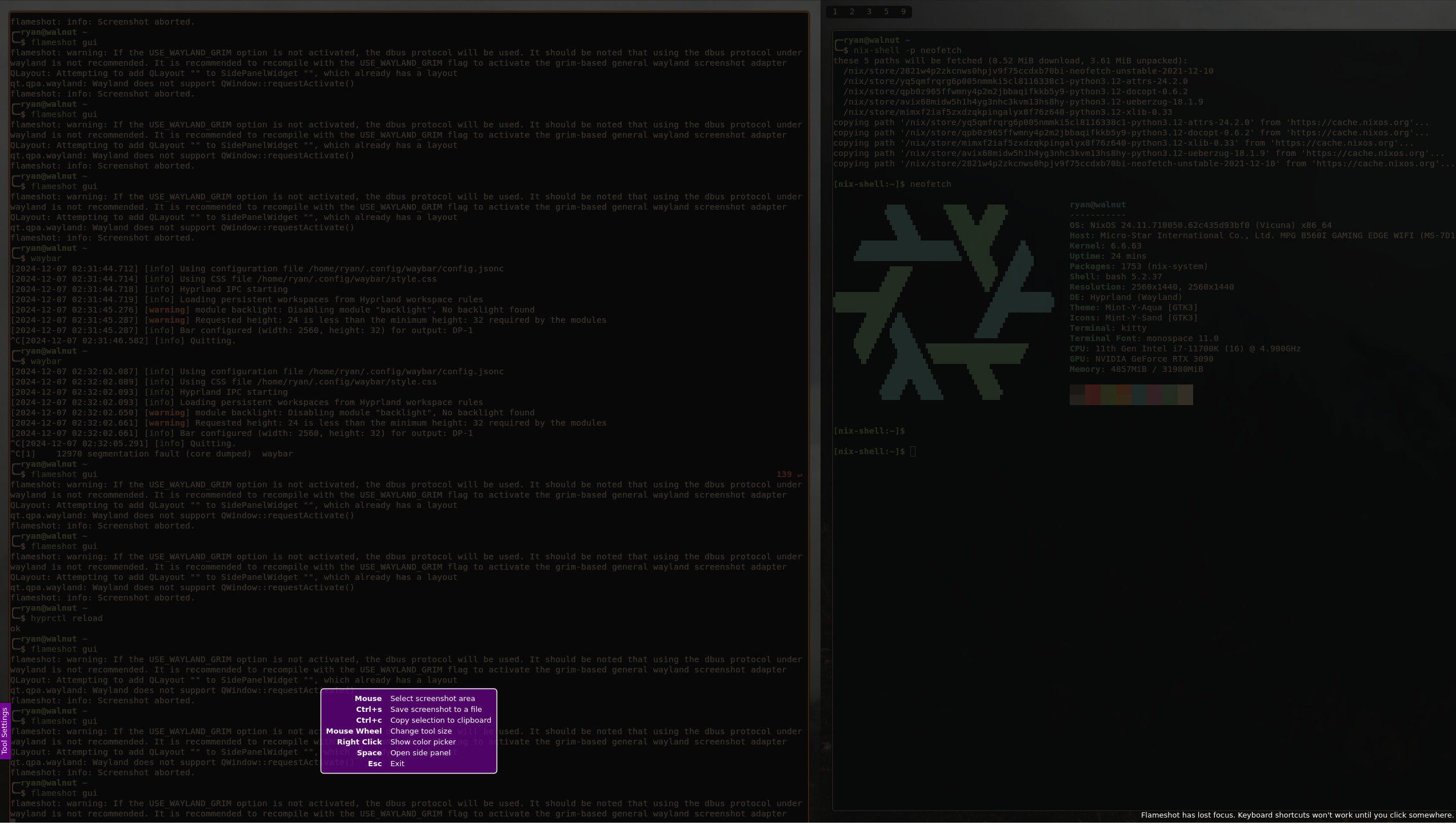
Task: Open the Tool Settings side tab
Action: pyautogui.click(x=5, y=732)
